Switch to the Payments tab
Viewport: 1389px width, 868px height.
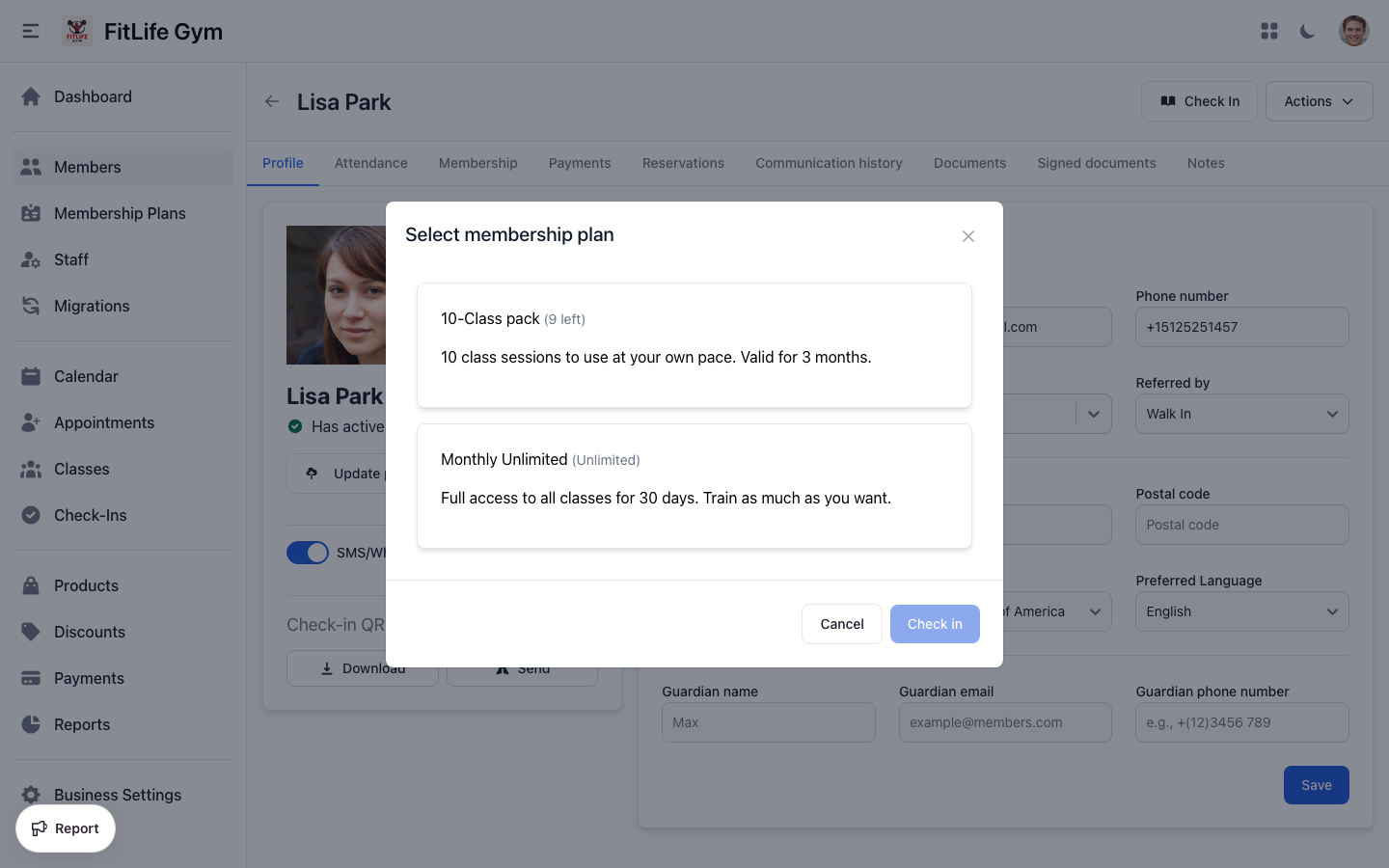tap(579, 163)
